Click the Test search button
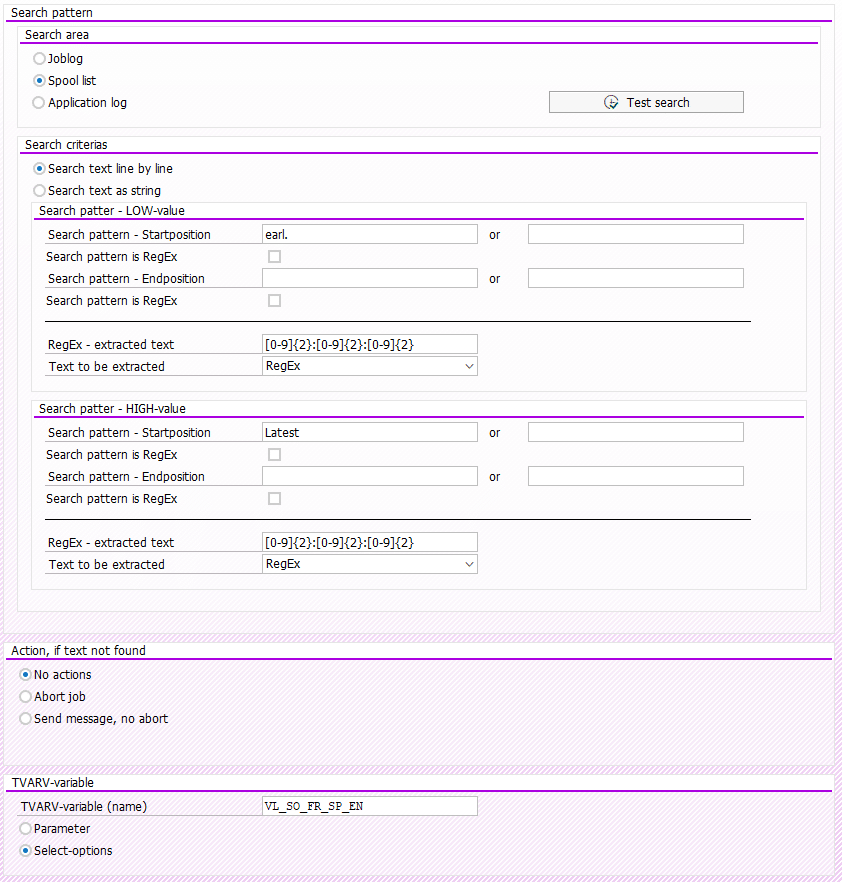Screen dimensions: 842x882 646,102
